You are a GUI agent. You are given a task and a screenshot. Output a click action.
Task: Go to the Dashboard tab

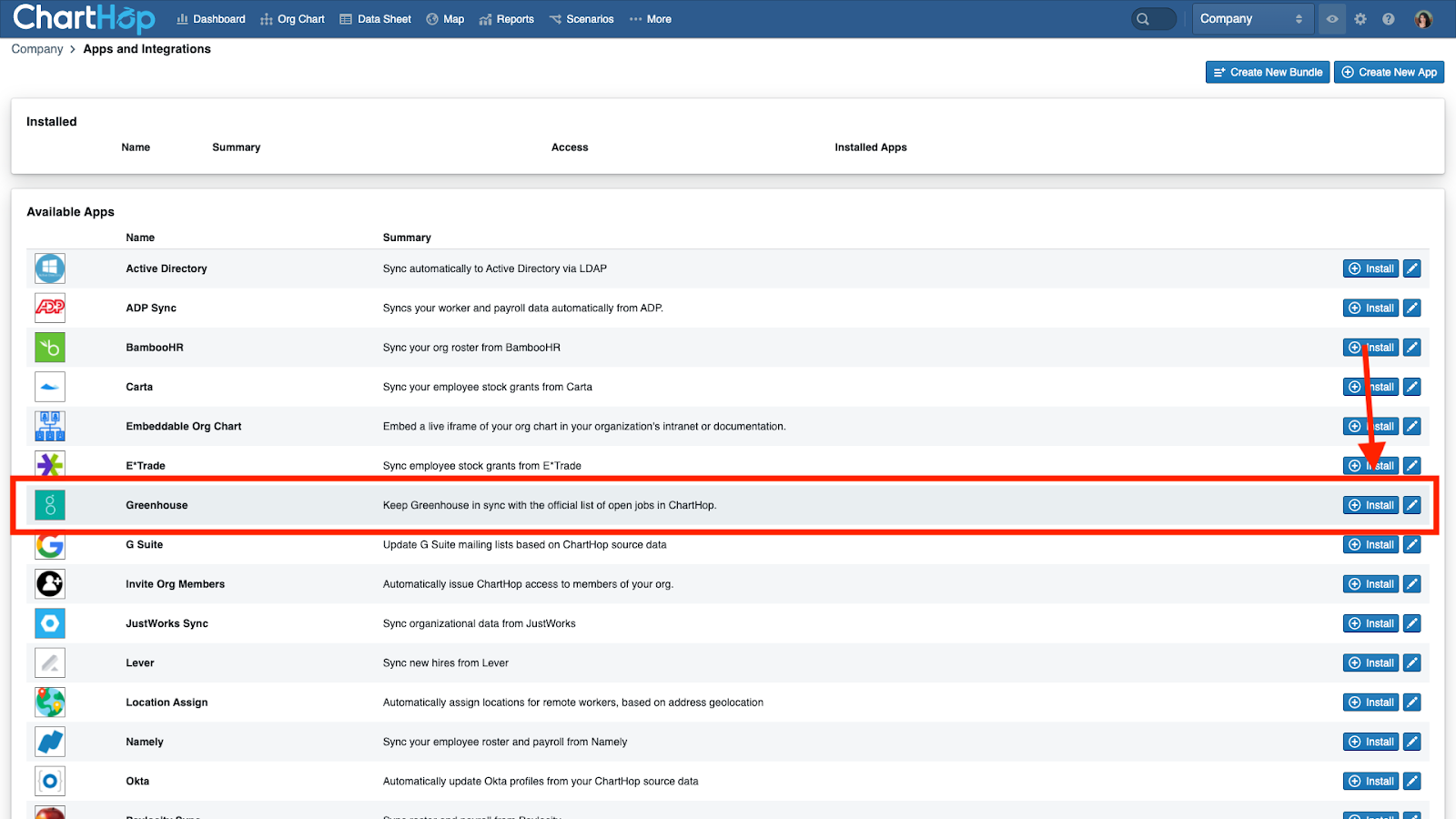coord(211,19)
